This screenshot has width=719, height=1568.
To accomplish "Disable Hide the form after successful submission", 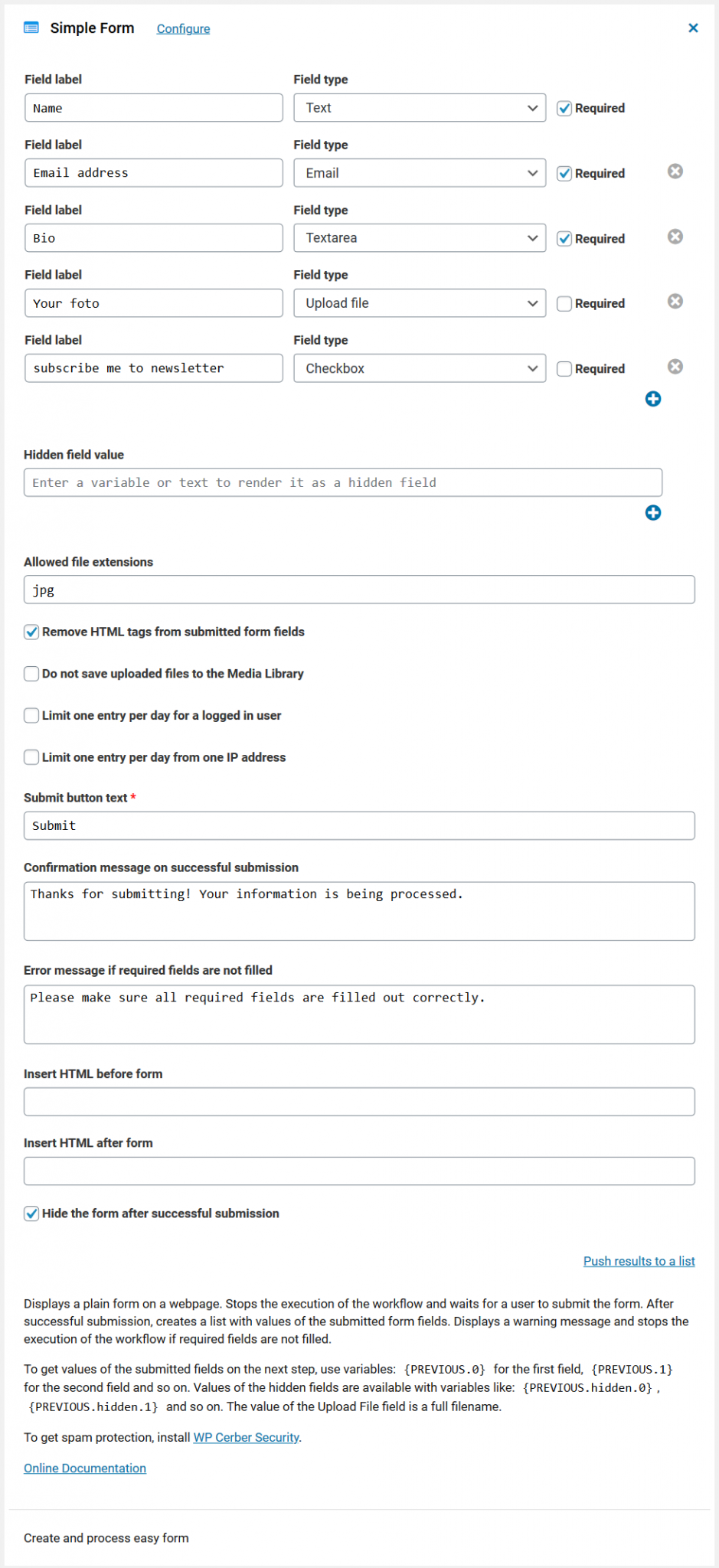I will (31, 1214).
